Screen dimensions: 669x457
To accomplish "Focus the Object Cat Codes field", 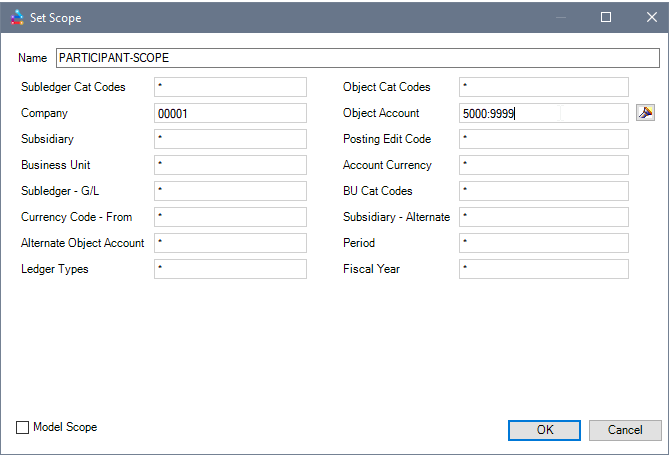I will [x=543, y=88].
